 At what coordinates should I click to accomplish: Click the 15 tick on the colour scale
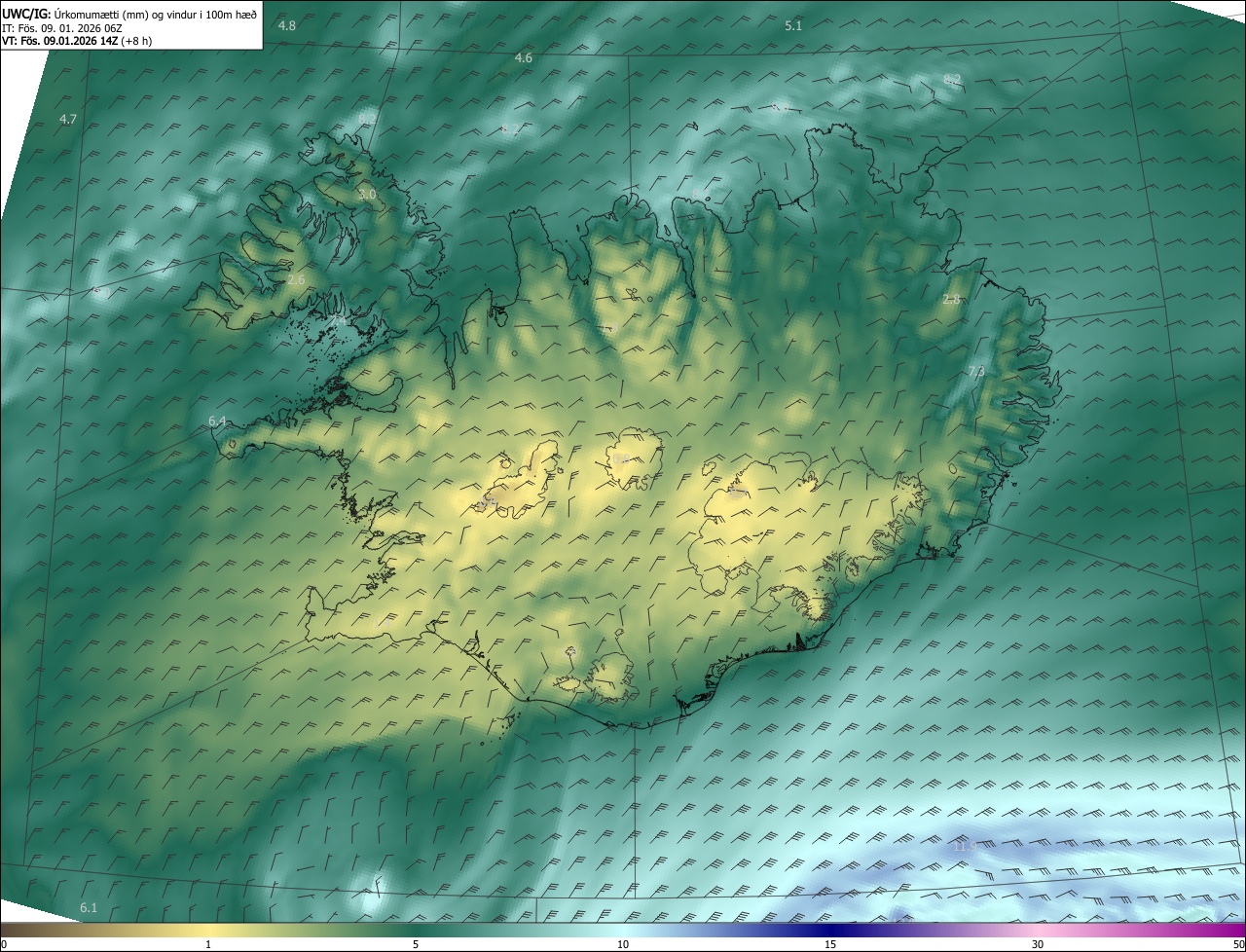(830, 945)
